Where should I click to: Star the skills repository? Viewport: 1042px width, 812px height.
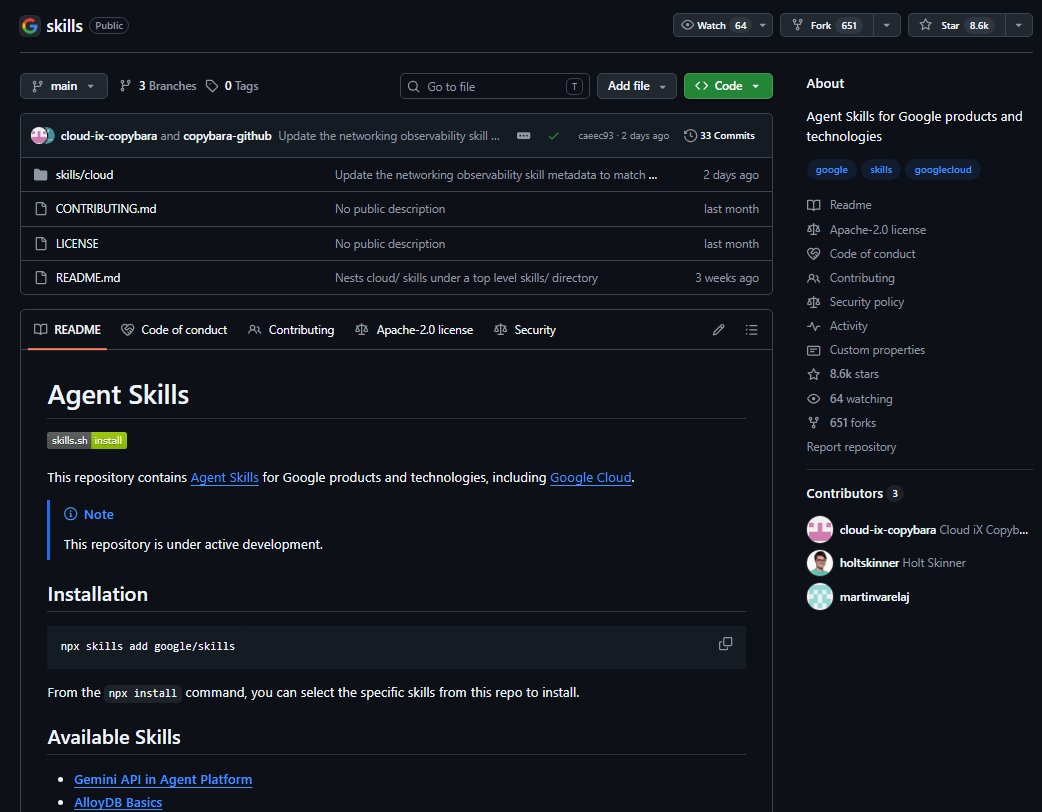tap(956, 25)
